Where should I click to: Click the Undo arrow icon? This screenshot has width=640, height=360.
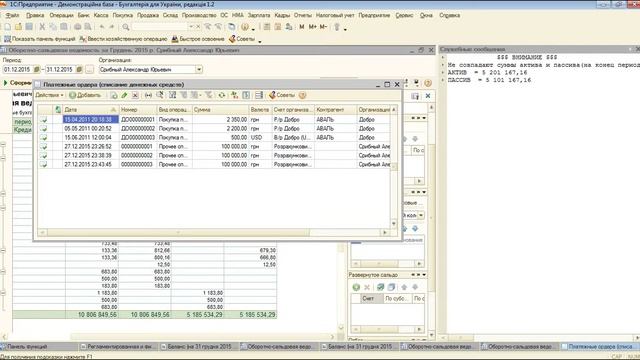(102, 27)
